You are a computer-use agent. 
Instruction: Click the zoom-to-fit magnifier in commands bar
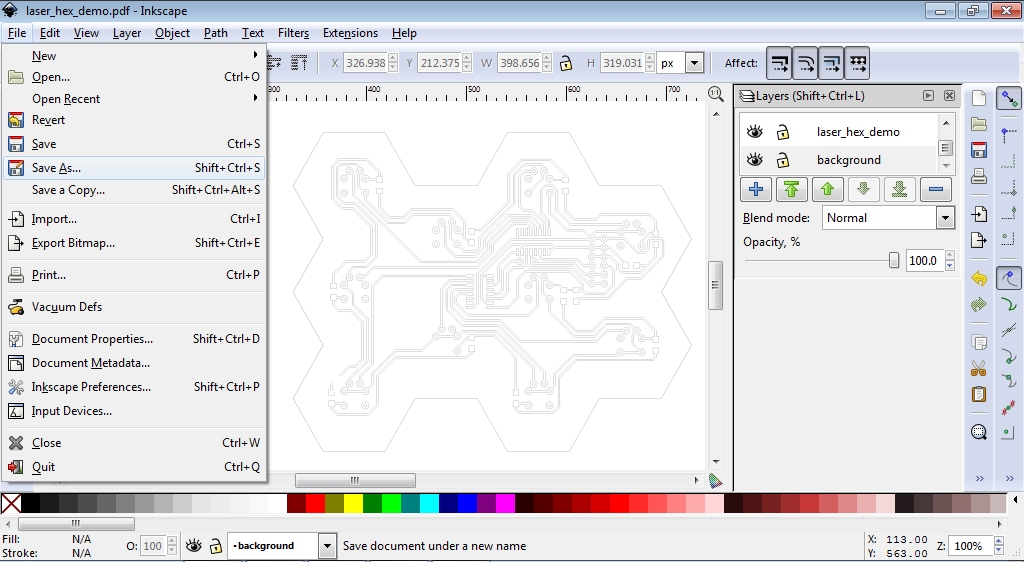(x=978, y=432)
